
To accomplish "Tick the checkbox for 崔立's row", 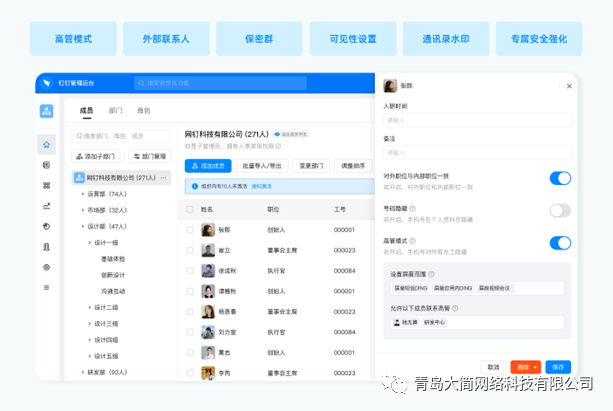I will [190, 250].
